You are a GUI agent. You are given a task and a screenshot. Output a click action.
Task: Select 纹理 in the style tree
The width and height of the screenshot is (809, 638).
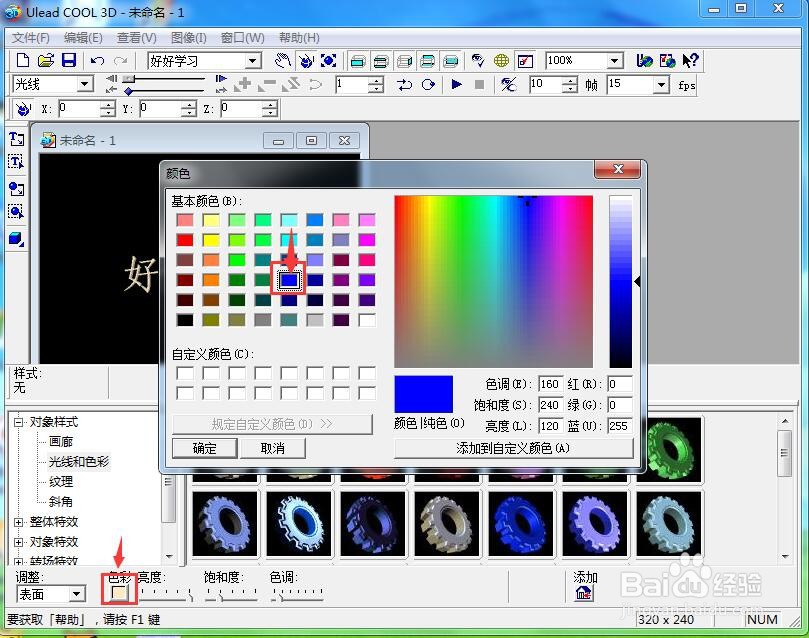point(61,482)
